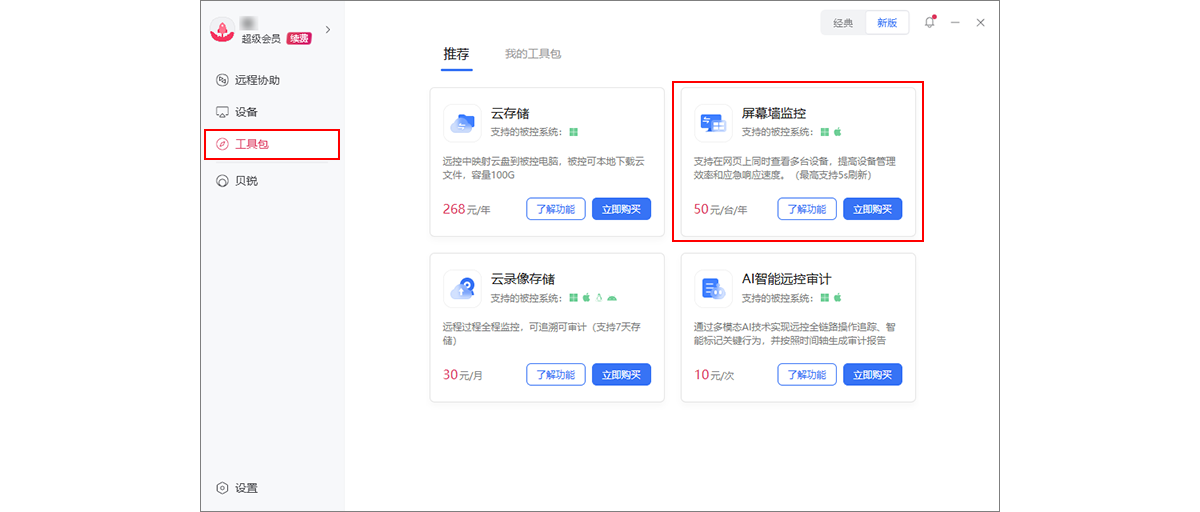Viewport: 1200px width, 512px height.
Task: Click the AI智能远控审计 card title
Action: [786, 279]
